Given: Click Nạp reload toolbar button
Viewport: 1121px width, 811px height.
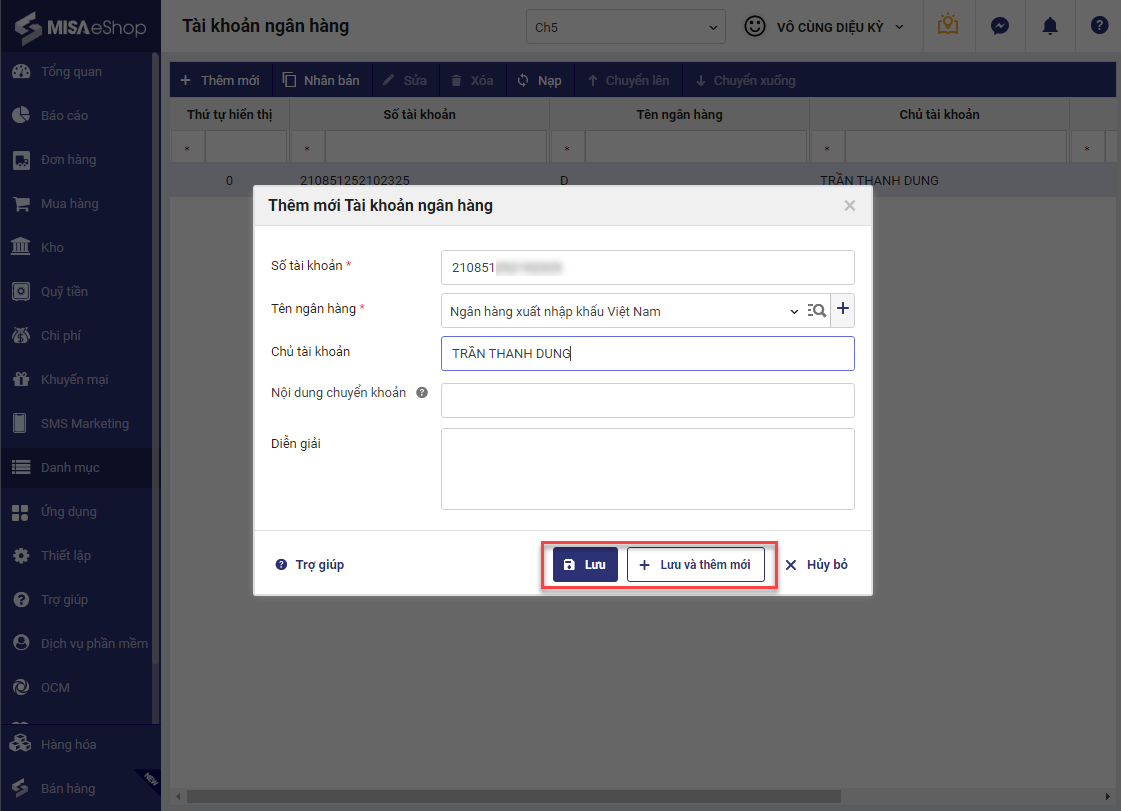Looking at the screenshot, I should pyautogui.click(x=540, y=80).
